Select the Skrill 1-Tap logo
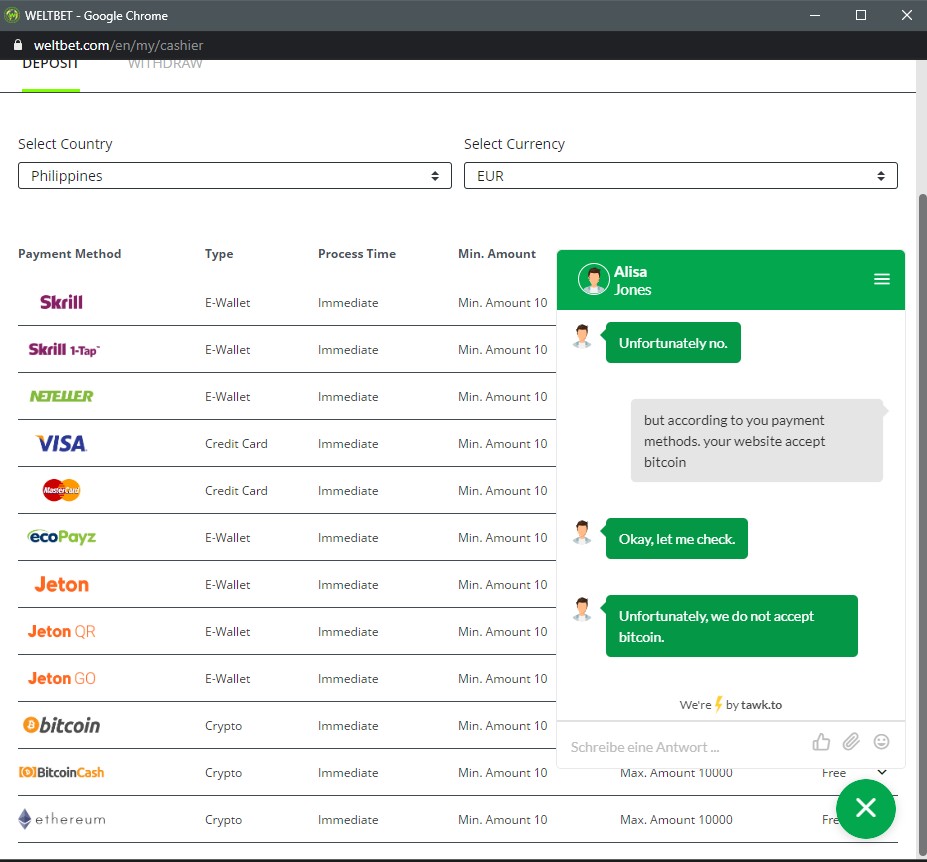This screenshot has width=927, height=862. pyautogui.click(x=64, y=349)
